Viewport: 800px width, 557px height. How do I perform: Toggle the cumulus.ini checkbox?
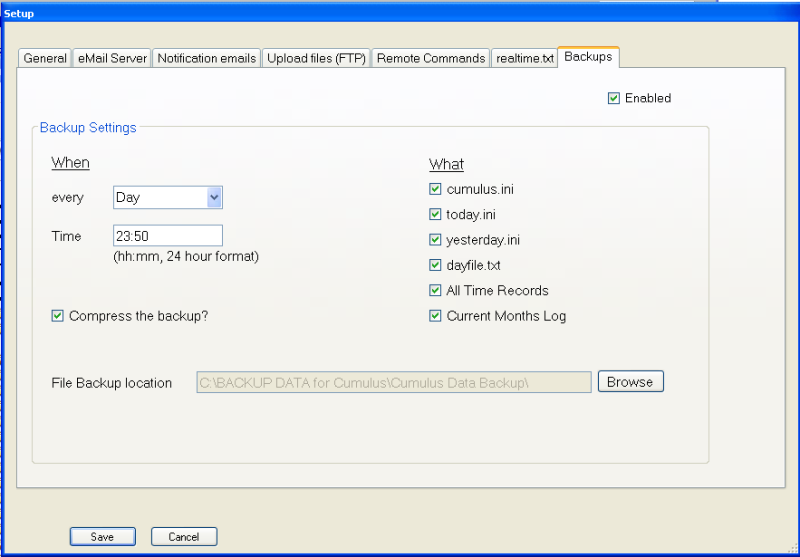(435, 189)
